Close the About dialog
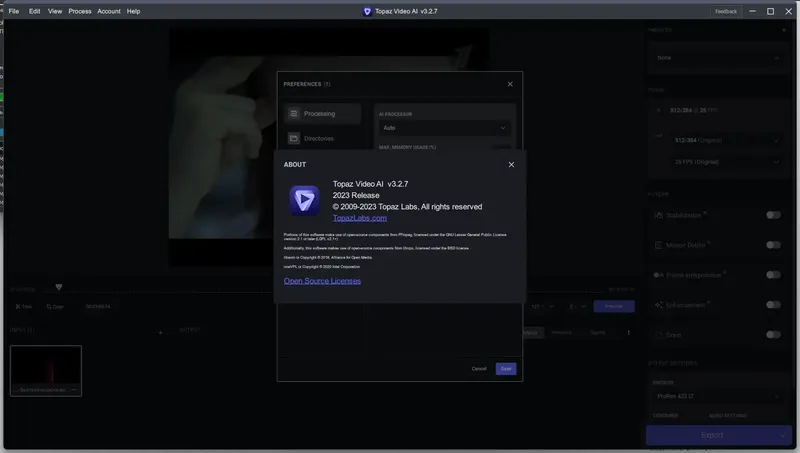The width and height of the screenshot is (800, 453). [511, 165]
